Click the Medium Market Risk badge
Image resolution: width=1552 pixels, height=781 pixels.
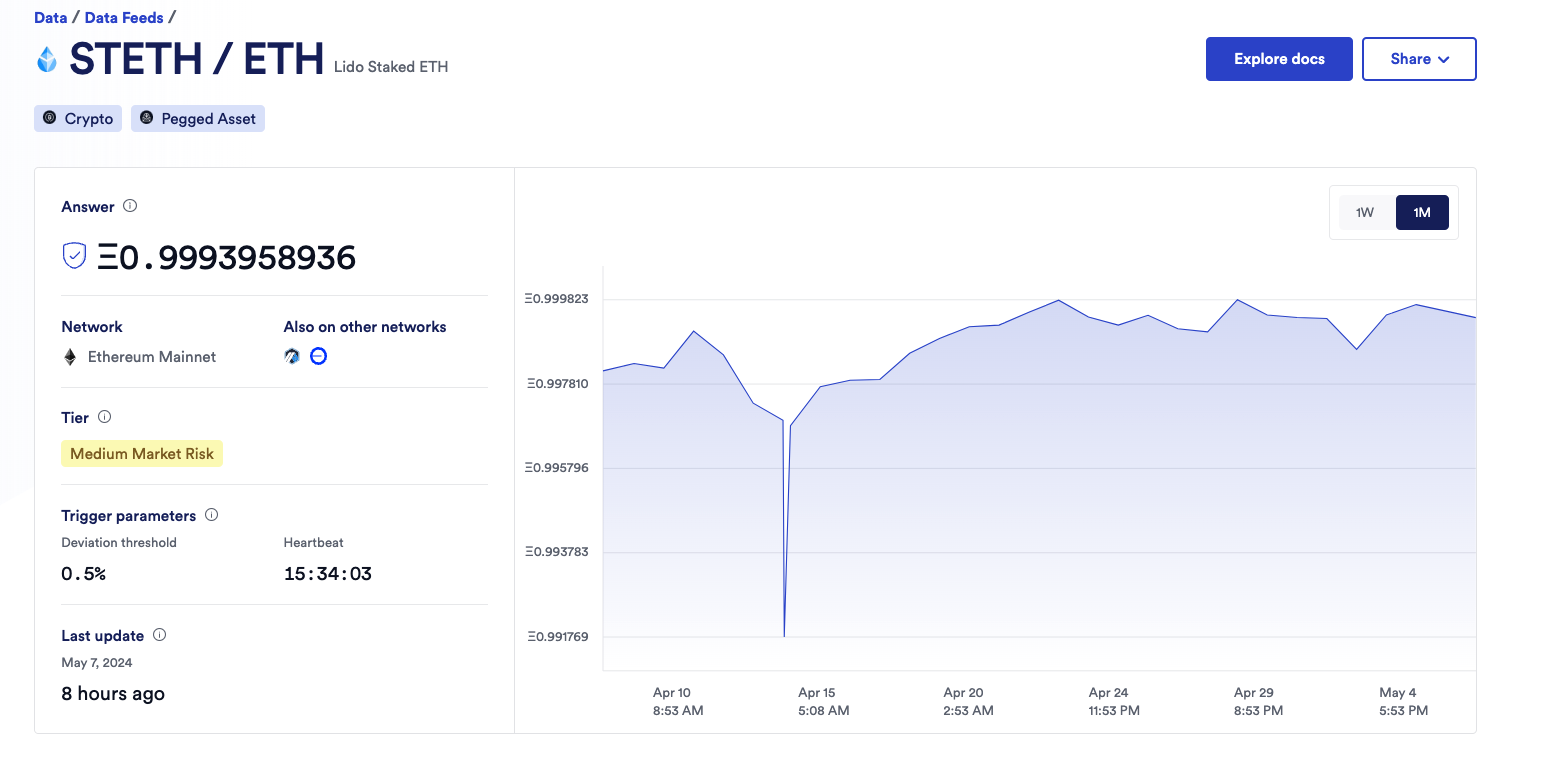click(x=142, y=454)
